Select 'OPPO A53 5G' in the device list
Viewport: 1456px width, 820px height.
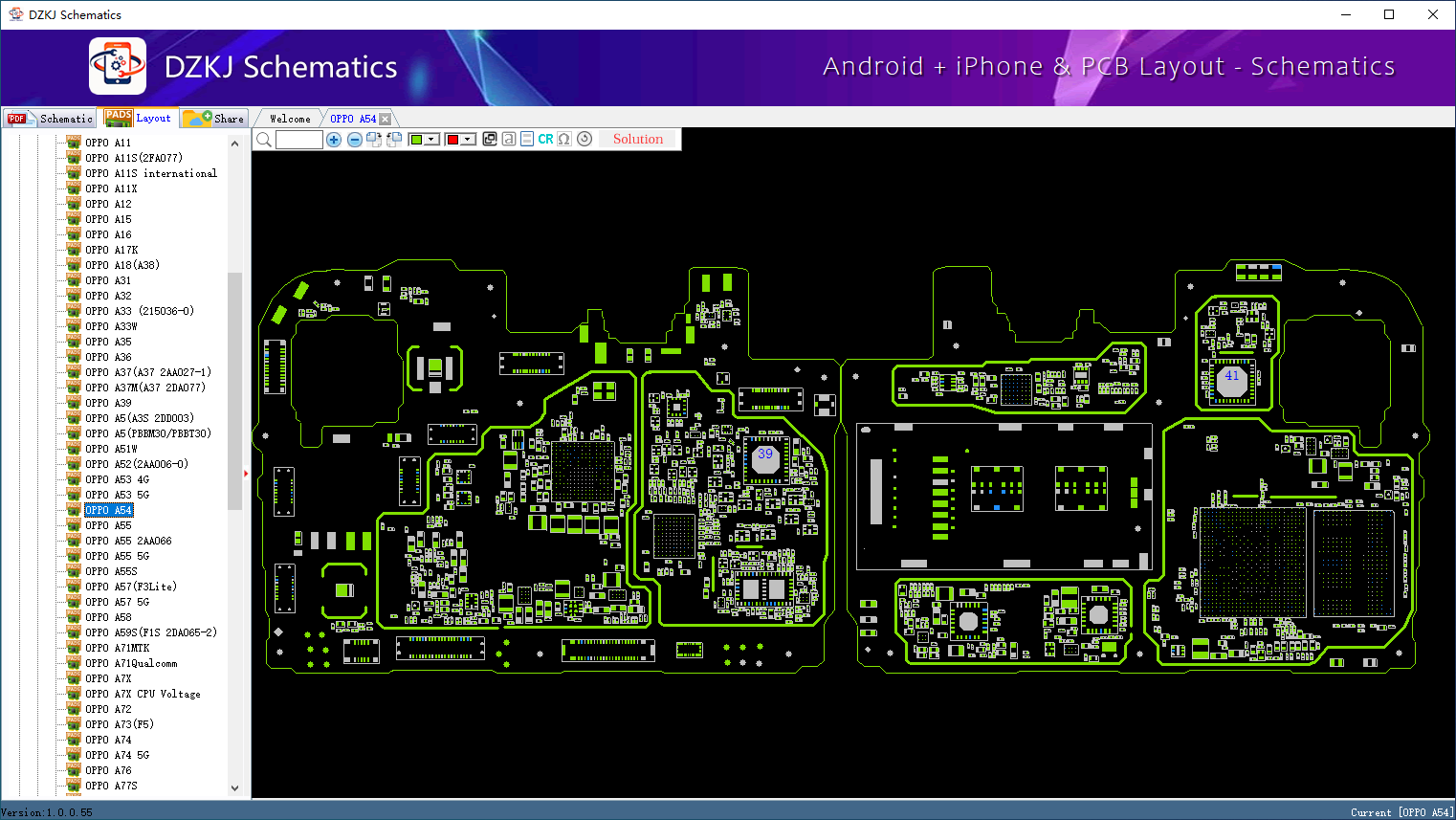coord(117,495)
